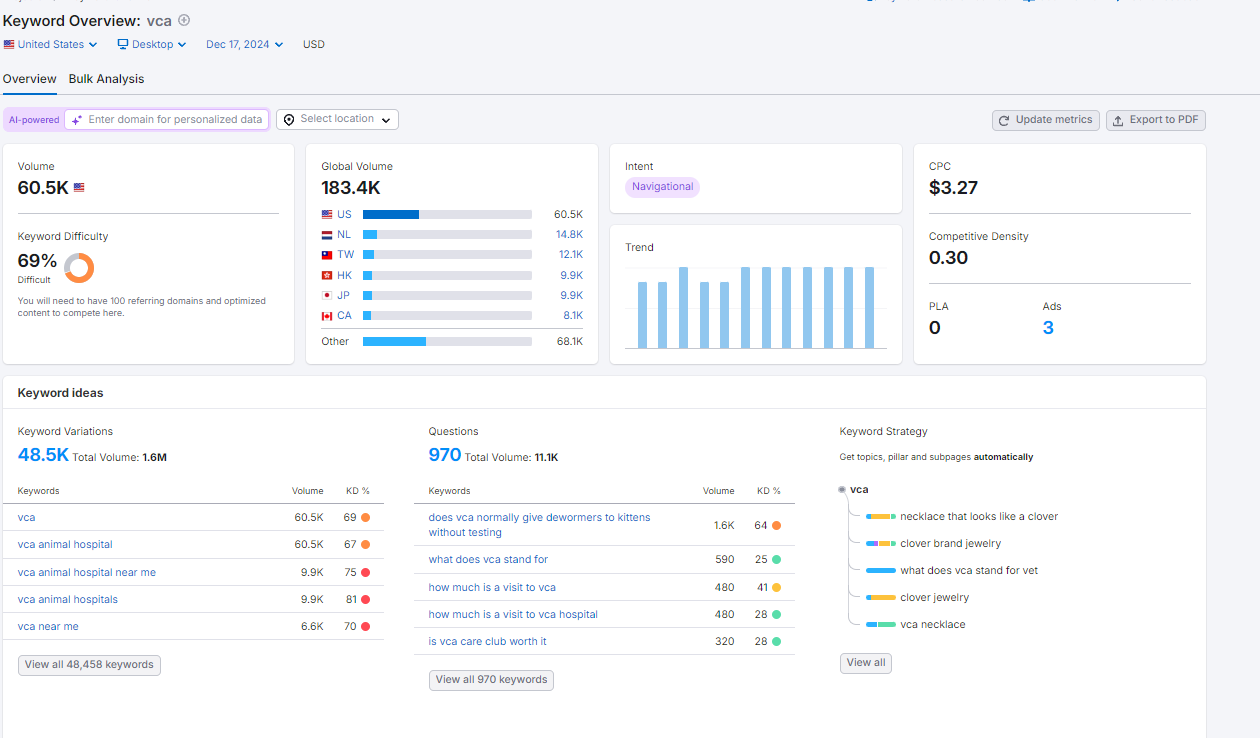The image size is (1260, 738).
Task: Open the Dec 17, 2024 date dropdown
Action: point(245,44)
